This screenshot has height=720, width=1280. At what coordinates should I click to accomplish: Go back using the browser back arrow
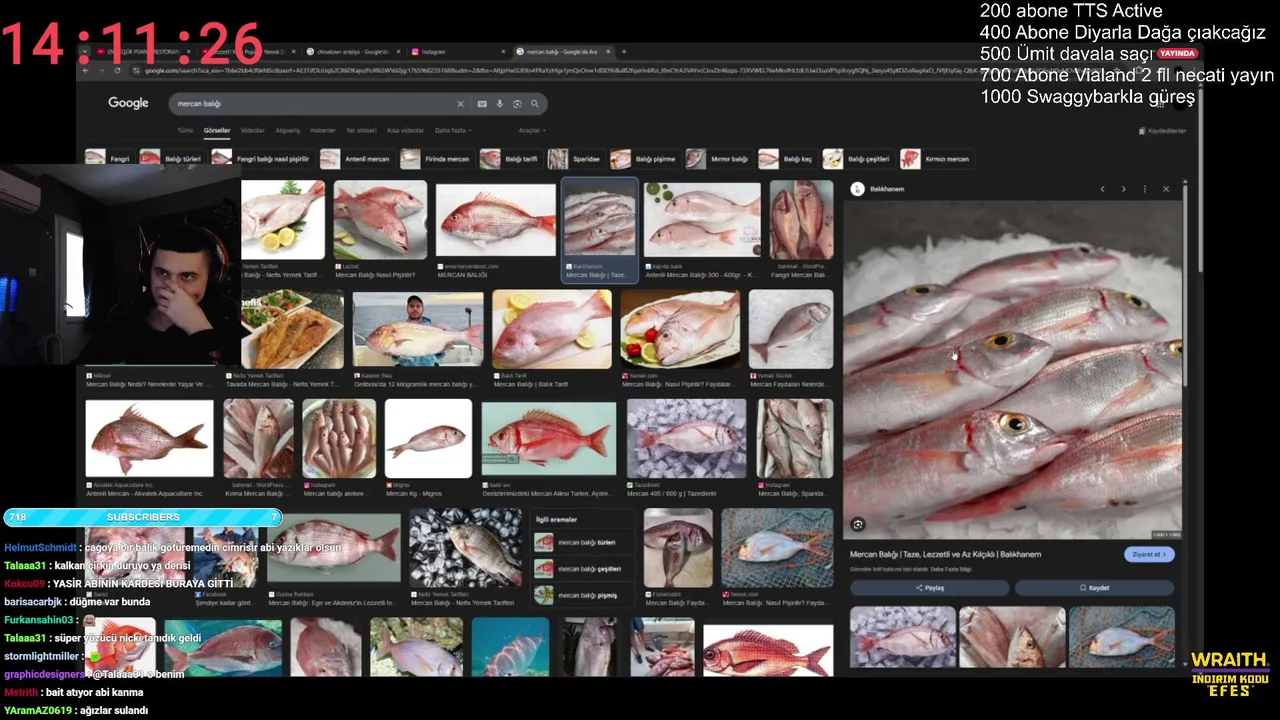click(x=85, y=70)
